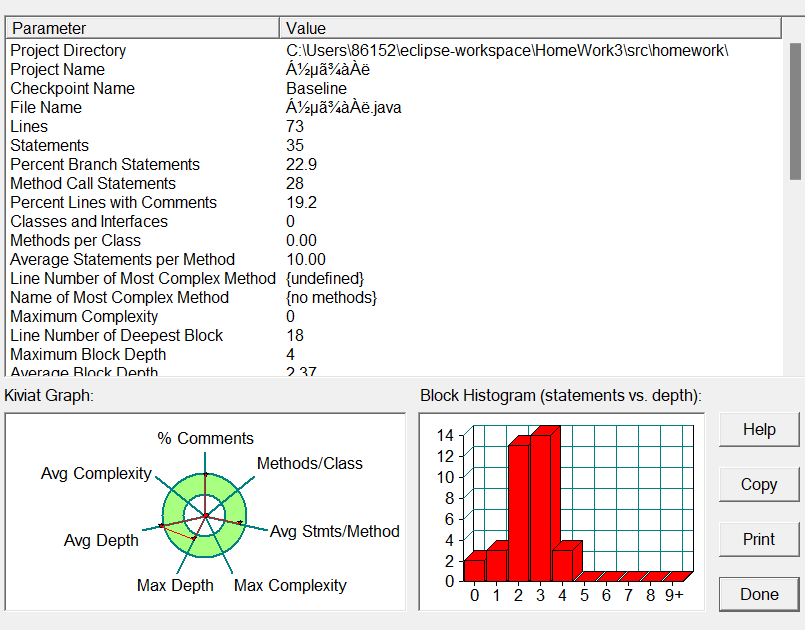Viewport: 805px width, 630px height.
Task: Select Average Statements per Method row
Action: tap(122, 259)
